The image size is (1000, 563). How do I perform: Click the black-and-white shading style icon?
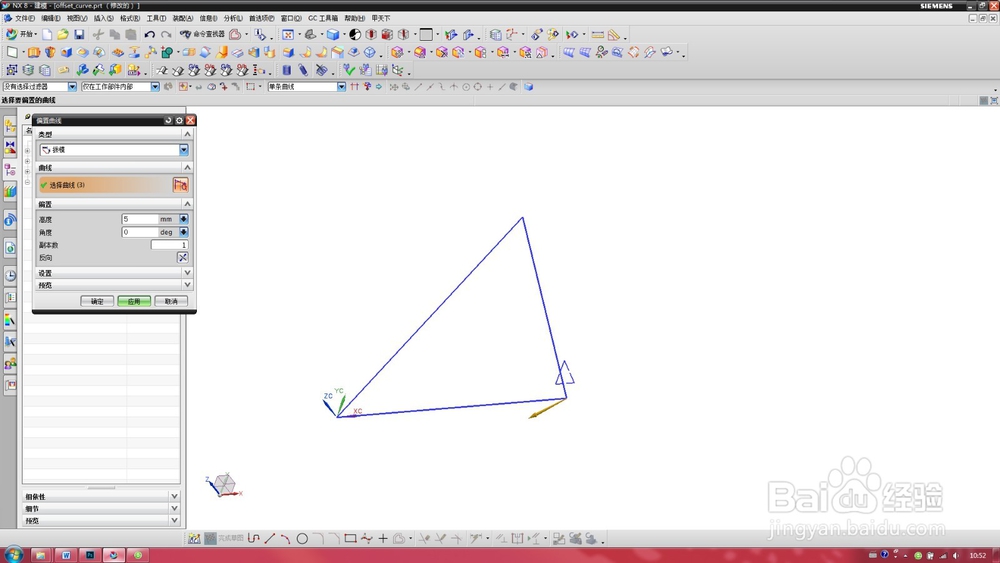(355, 34)
